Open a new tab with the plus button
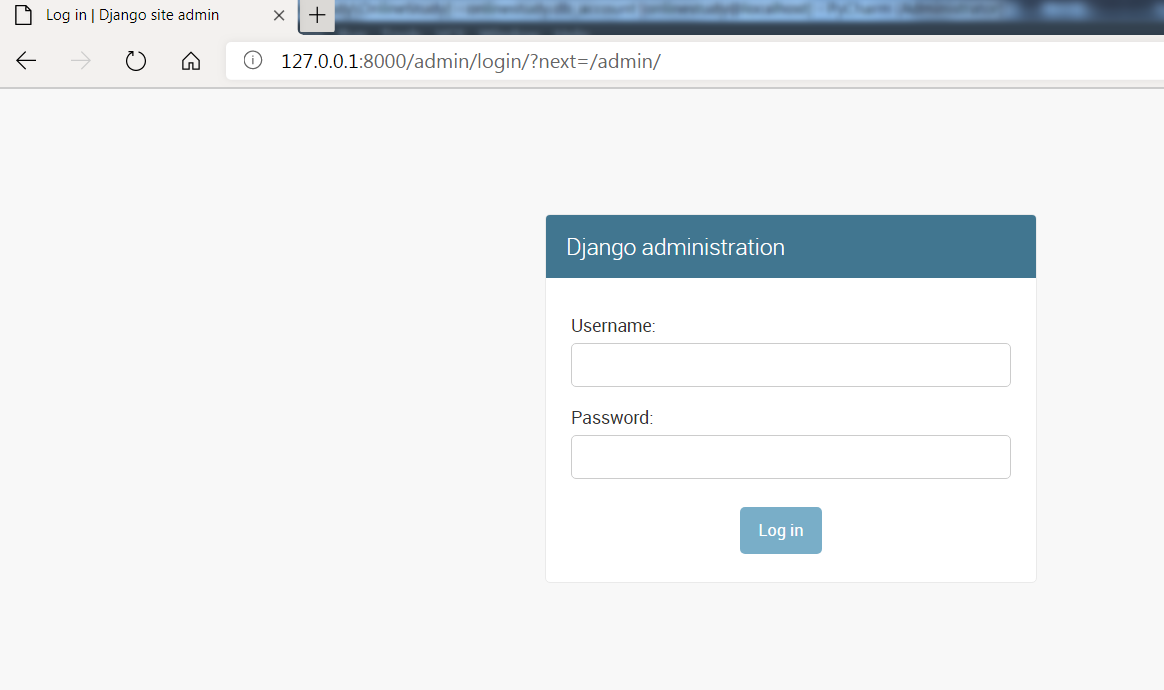This screenshot has width=1164, height=690. 317,15
